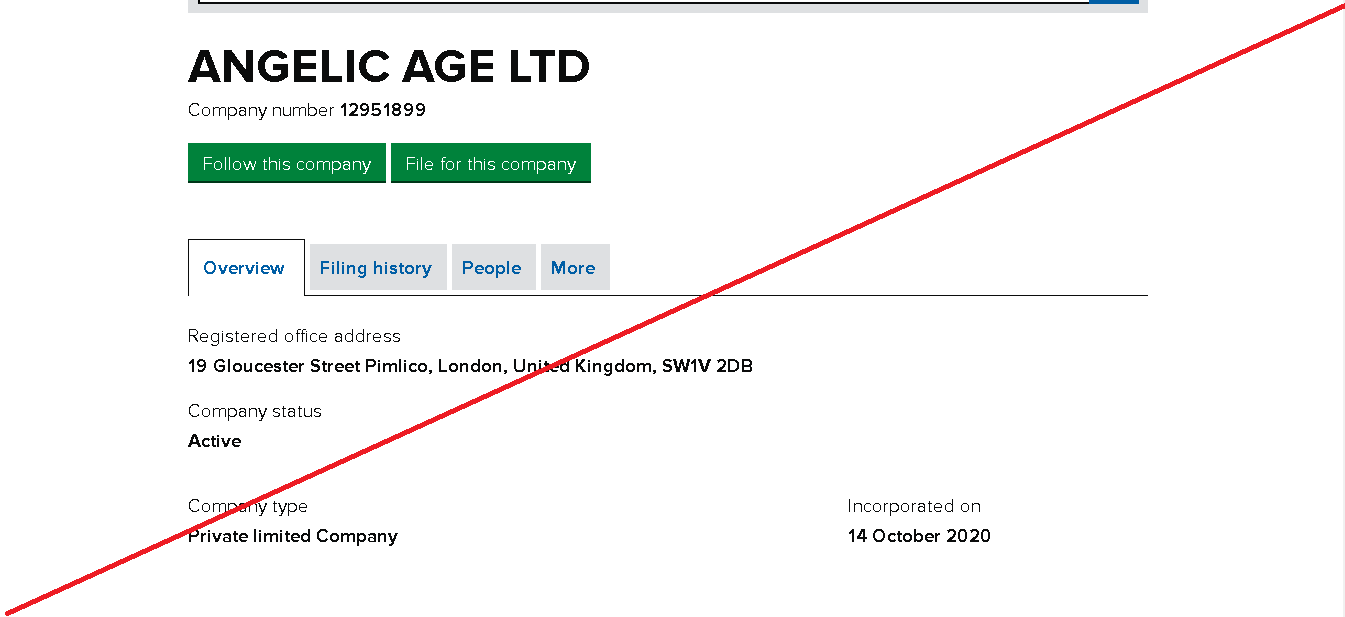Screen dimensions: 1345x617
Task: Click the blue search button at the top
Action: 1114,2
